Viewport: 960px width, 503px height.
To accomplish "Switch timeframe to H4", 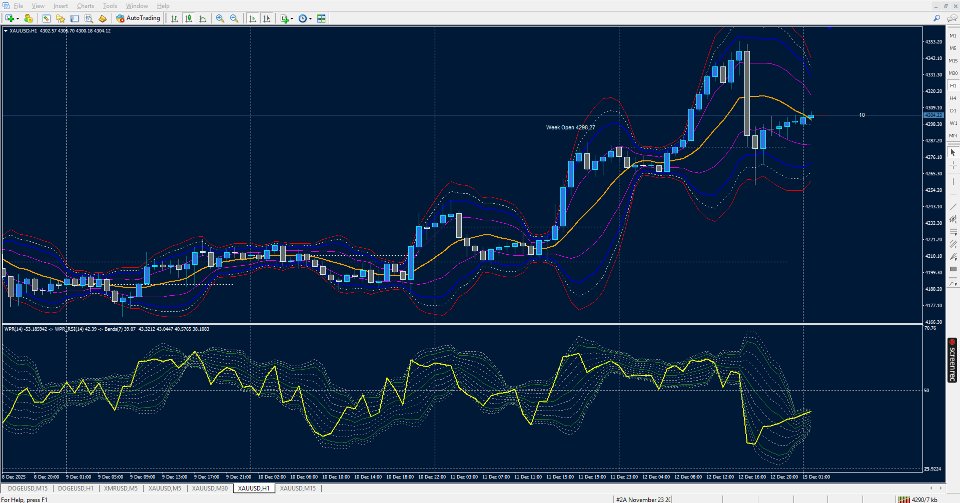I will click(x=953, y=98).
